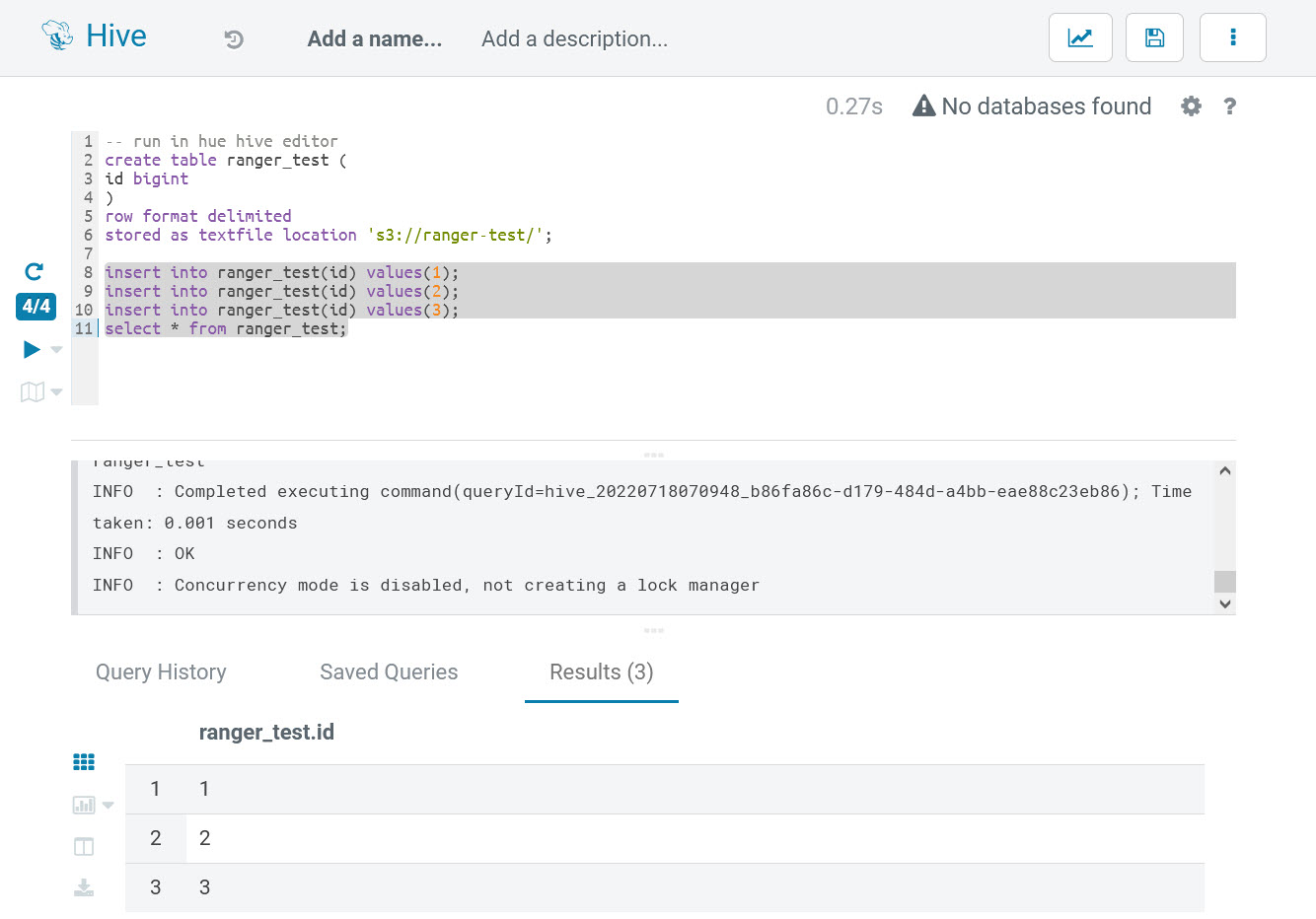The height and width of the screenshot is (919, 1316).
Task: Save the query with floppy disk icon
Action: click(x=1154, y=38)
